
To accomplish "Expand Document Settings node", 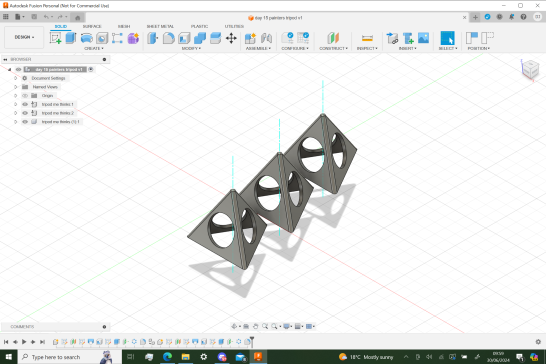I will click(15, 78).
